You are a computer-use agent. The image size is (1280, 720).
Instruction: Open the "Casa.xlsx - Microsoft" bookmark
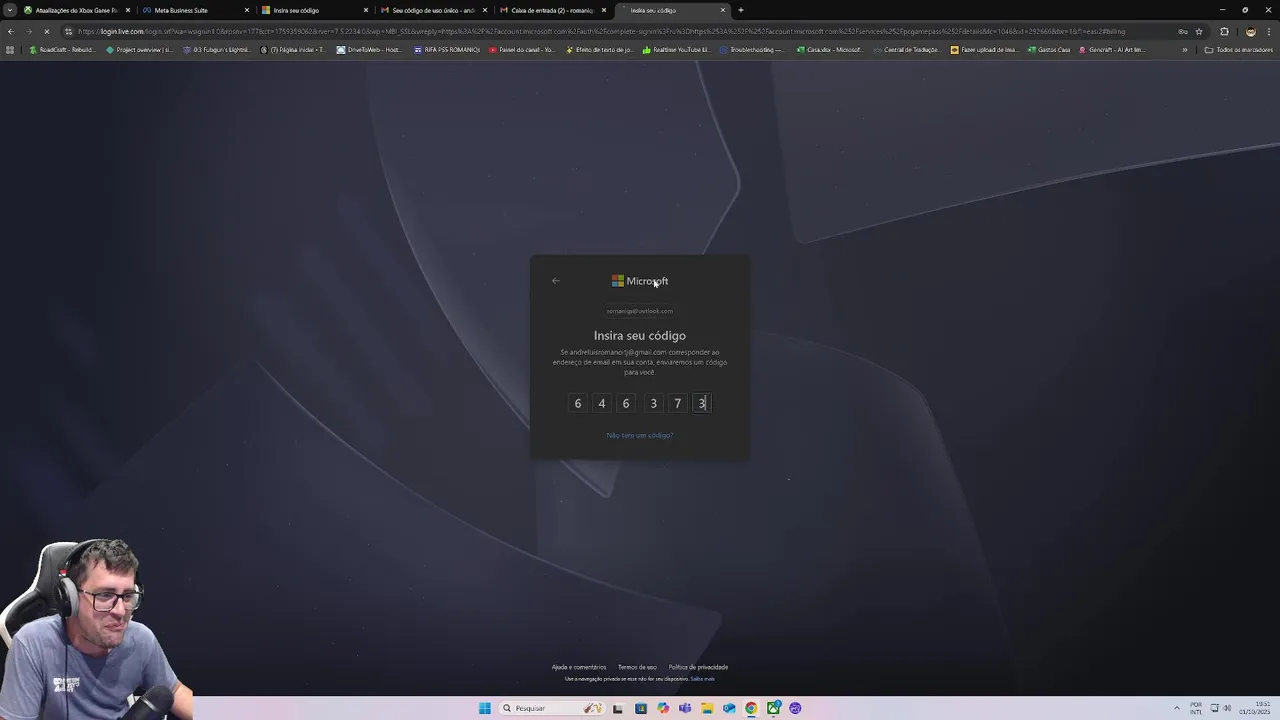[x=829, y=50]
